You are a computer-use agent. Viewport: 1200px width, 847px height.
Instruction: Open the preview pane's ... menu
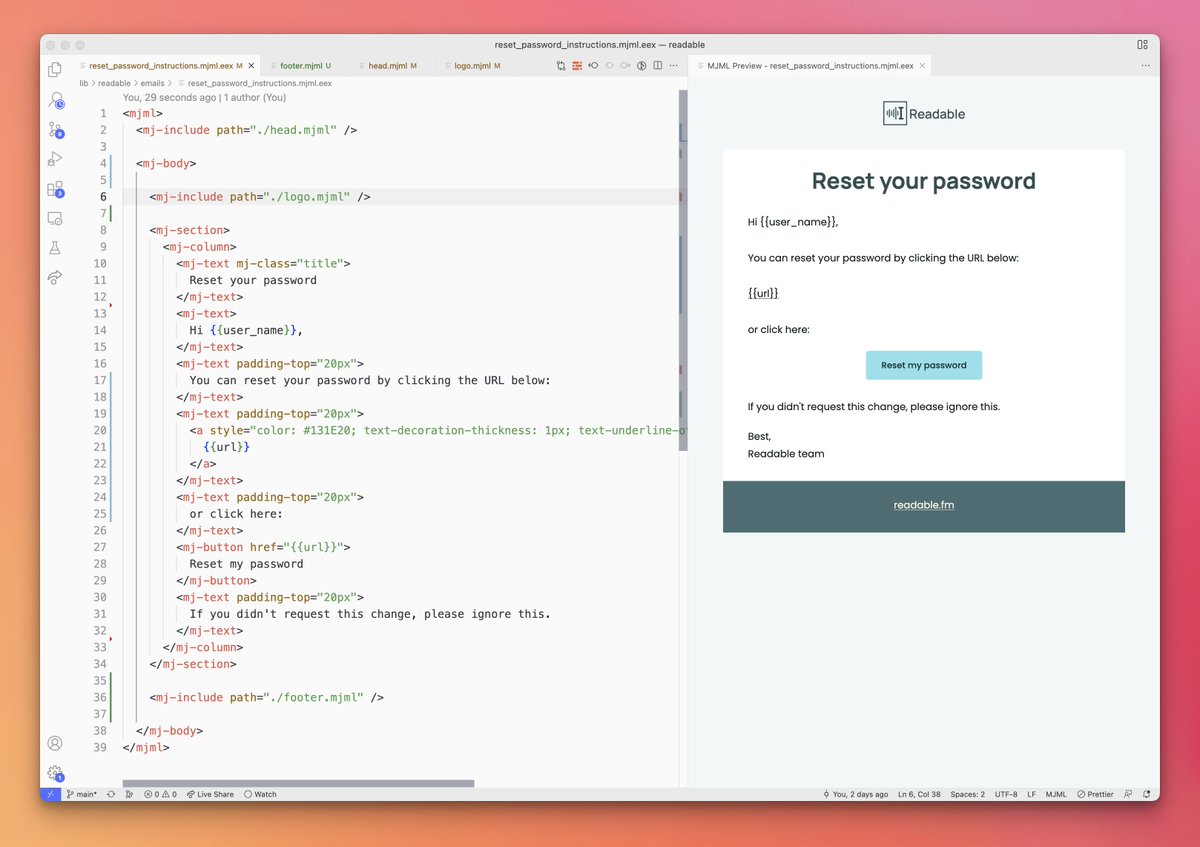pos(1146,64)
